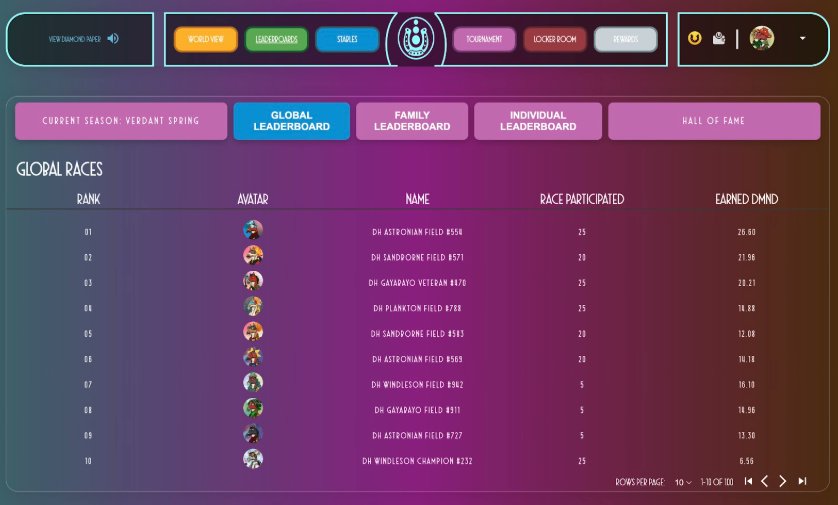Switch to the Individual Leaderboard tab

tap(538, 121)
